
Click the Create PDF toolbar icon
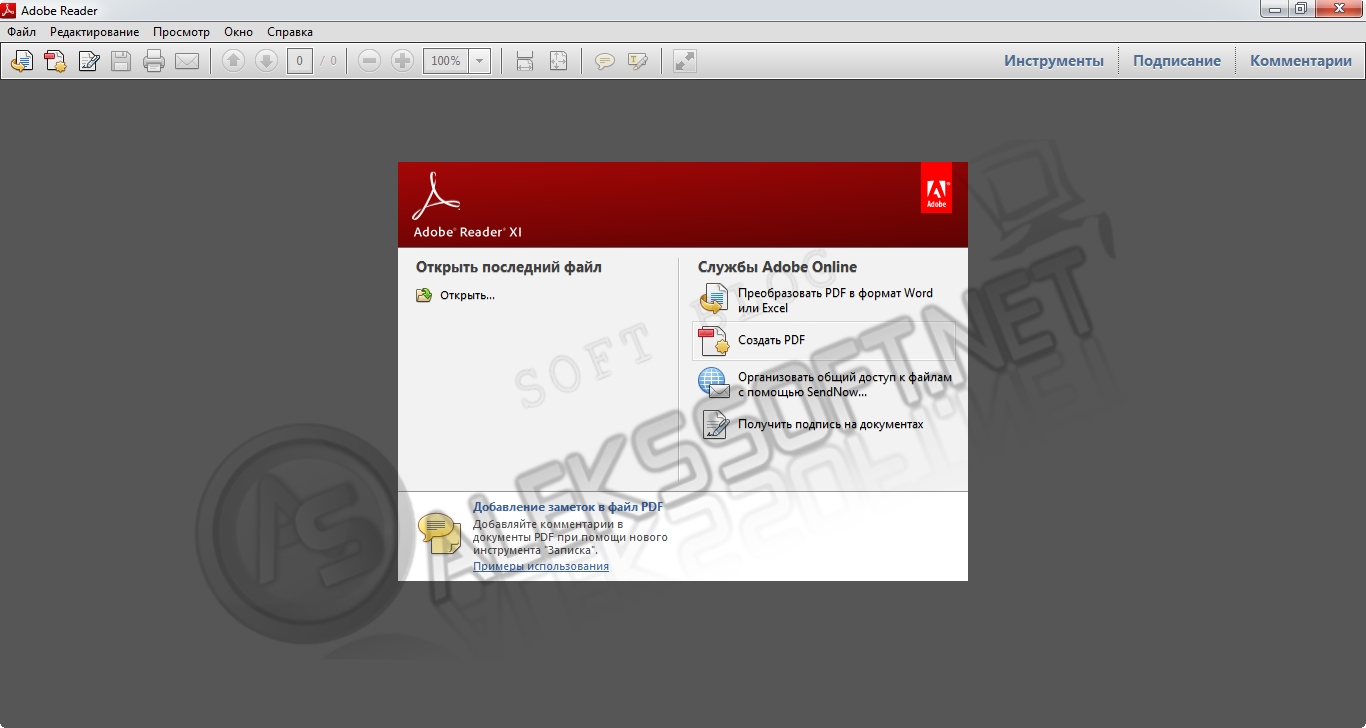pyautogui.click(x=55, y=61)
